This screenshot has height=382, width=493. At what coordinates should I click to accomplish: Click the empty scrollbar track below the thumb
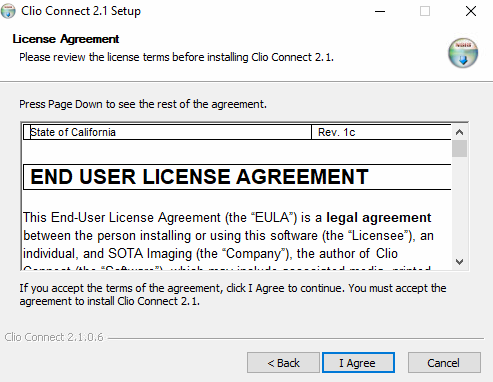point(459,205)
